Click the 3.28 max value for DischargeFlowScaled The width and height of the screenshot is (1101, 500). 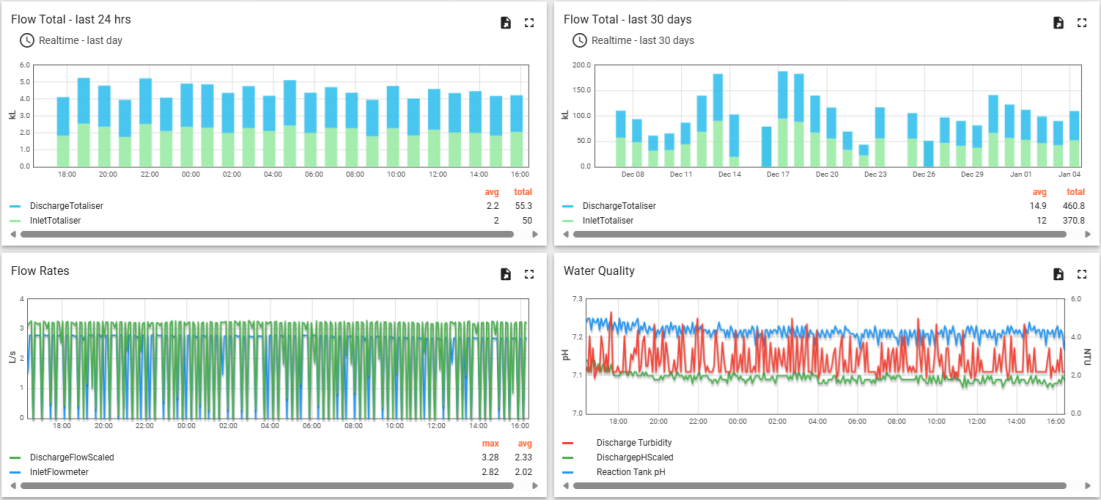490,457
